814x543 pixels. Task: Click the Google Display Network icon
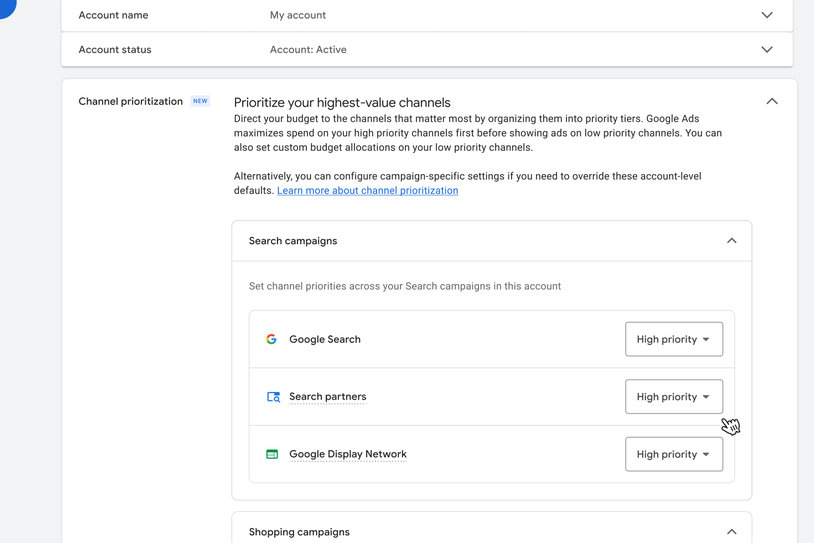tap(272, 454)
